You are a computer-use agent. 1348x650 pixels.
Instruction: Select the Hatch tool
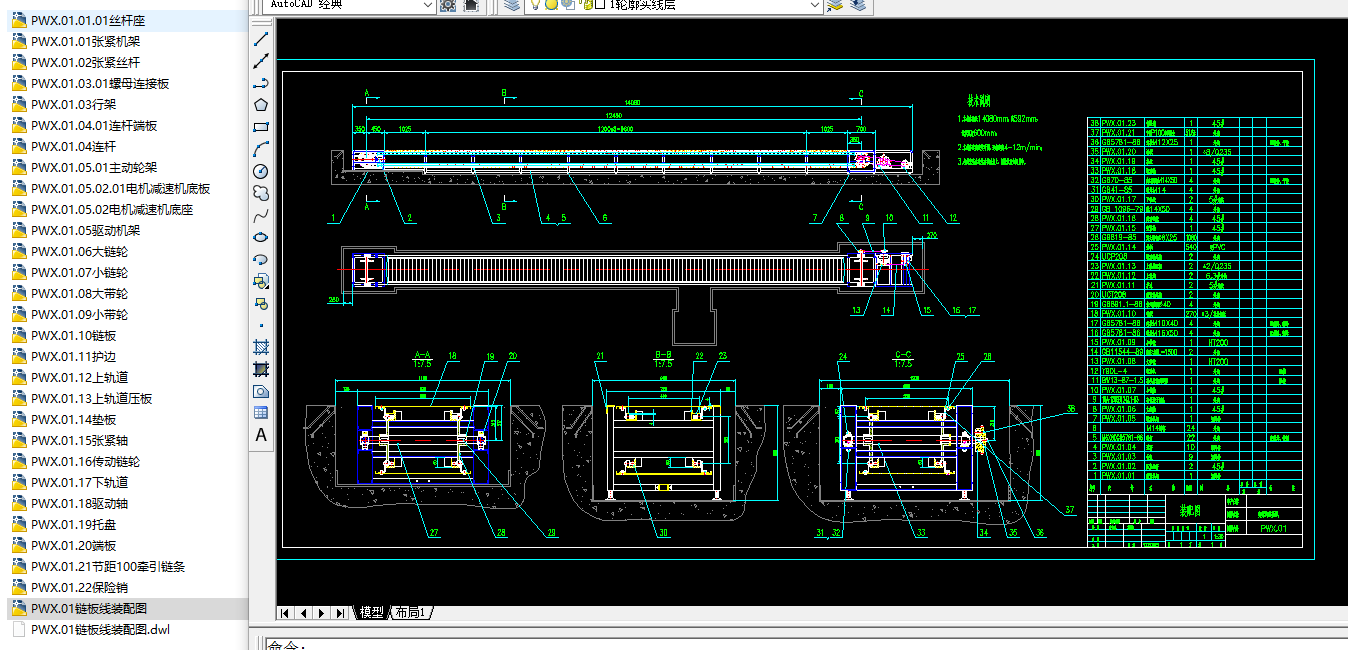click(x=261, y=347)
